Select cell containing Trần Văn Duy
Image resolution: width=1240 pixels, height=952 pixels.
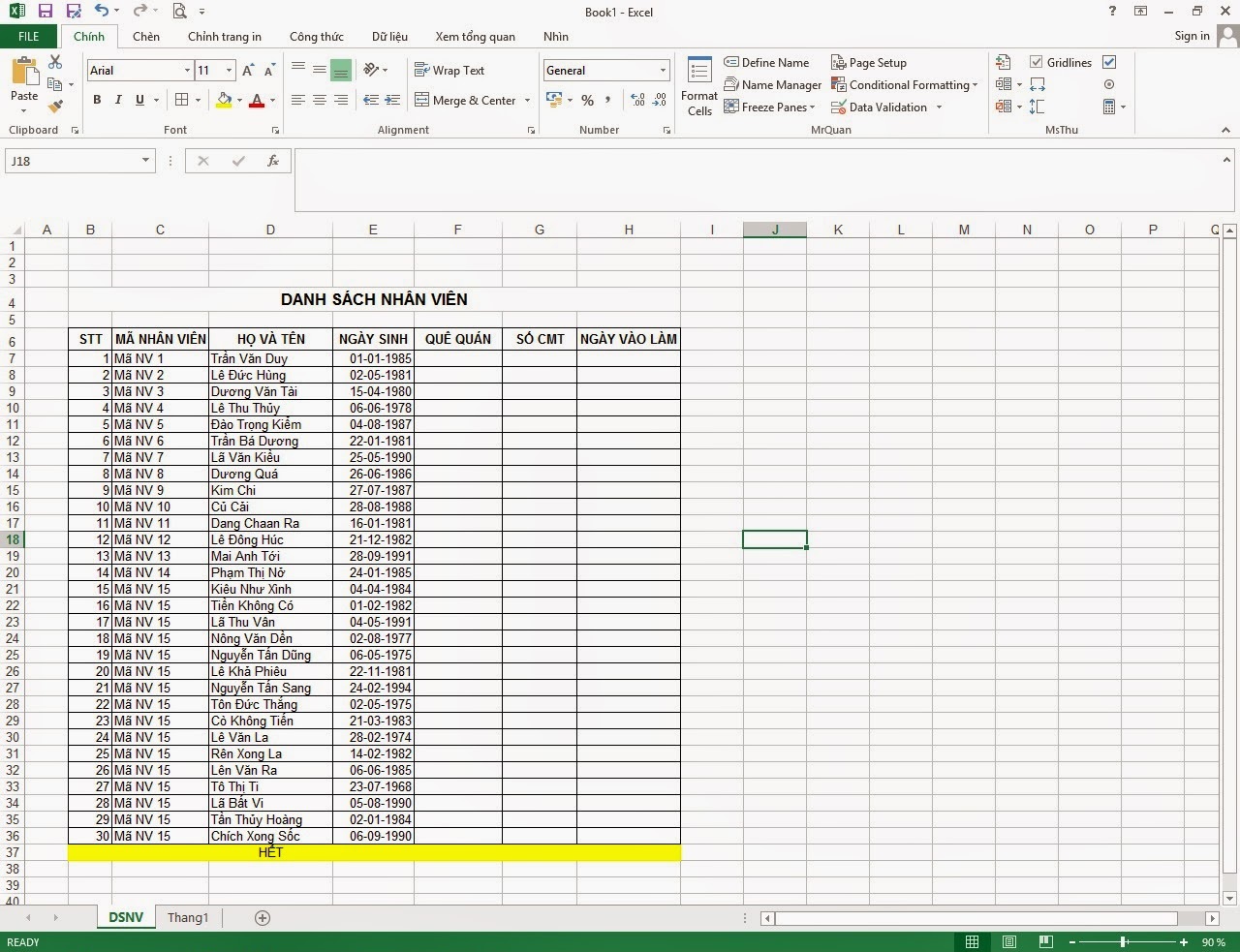pyautogui.click(x=270, y=358)
